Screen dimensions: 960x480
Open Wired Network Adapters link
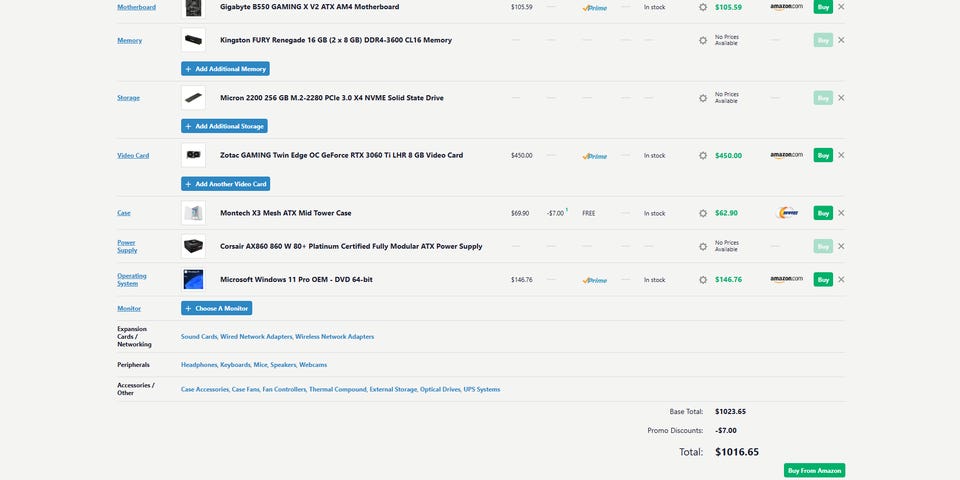click(x=256, y=337)
